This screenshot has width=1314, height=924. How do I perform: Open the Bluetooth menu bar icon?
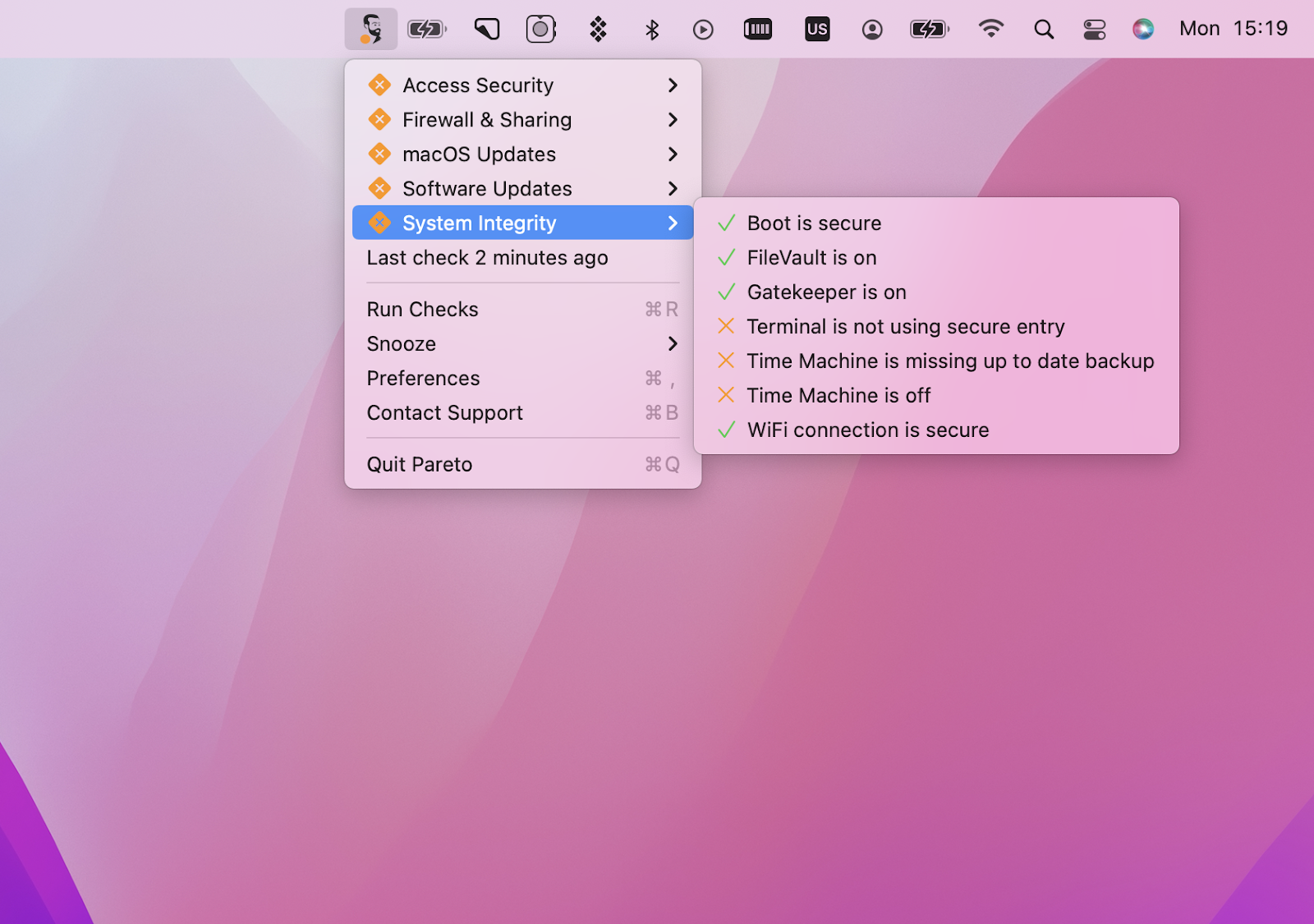(652, 30)
